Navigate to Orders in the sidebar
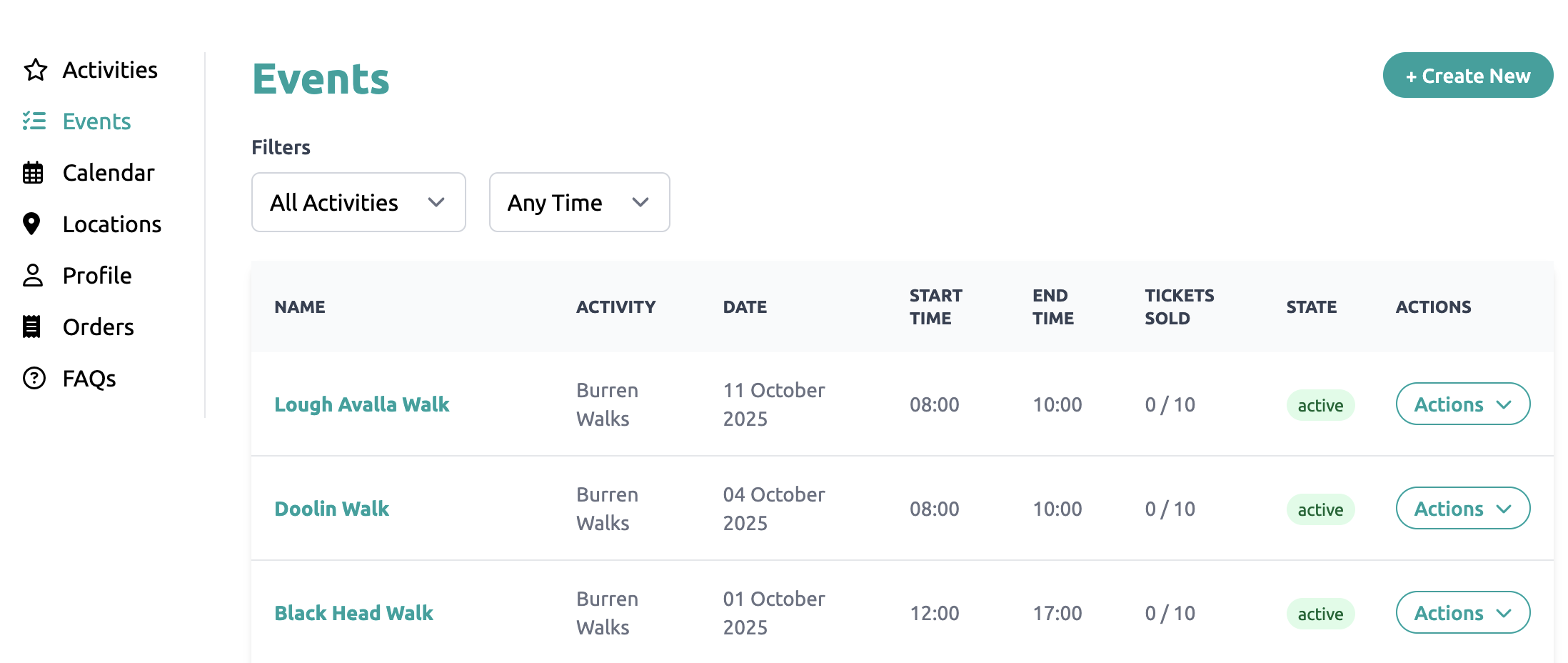Image resolution: width=1568 pixels, height=663 pixels. point(99,327)
